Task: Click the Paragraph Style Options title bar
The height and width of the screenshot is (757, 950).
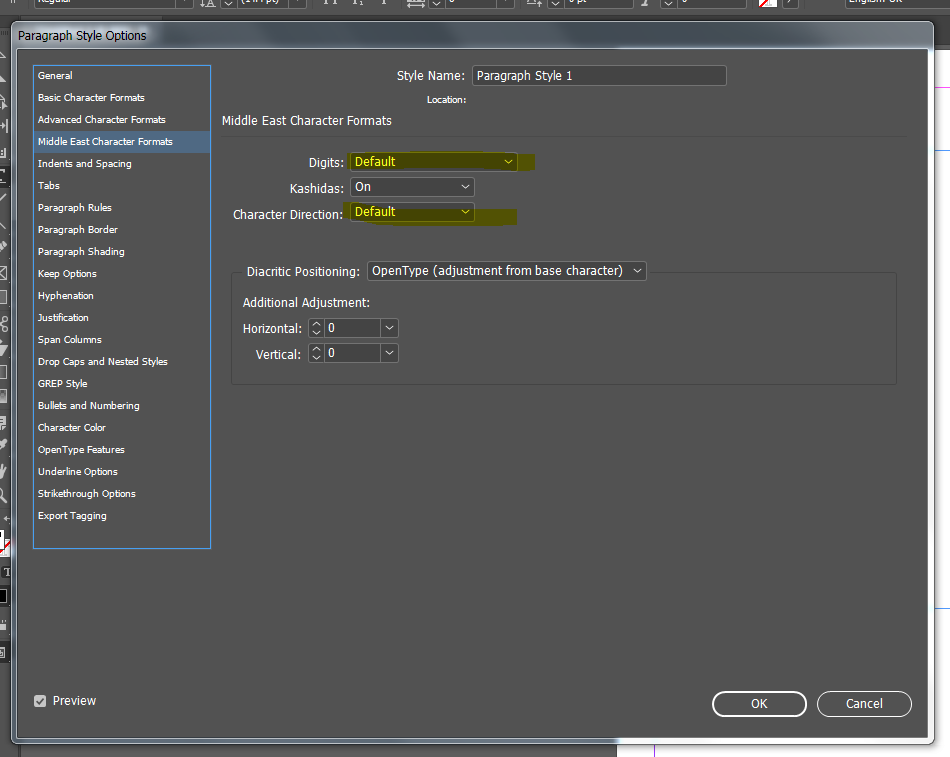Action: 473,36
